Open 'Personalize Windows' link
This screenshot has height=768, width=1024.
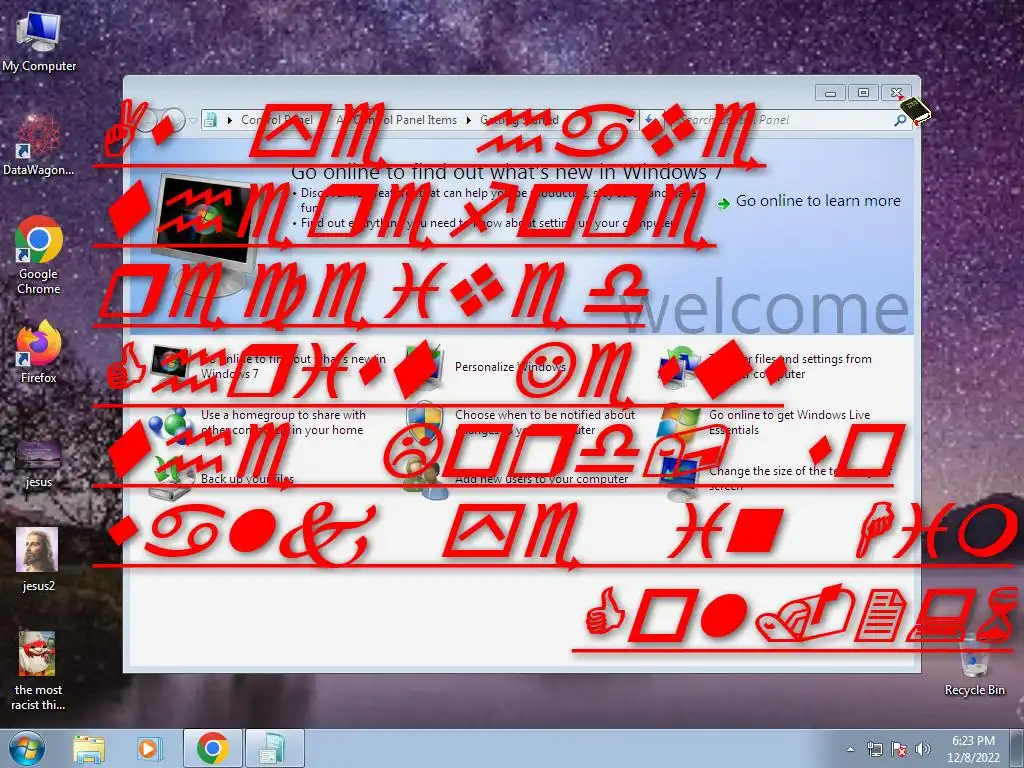pyautogui.click(x=510, y=367)
